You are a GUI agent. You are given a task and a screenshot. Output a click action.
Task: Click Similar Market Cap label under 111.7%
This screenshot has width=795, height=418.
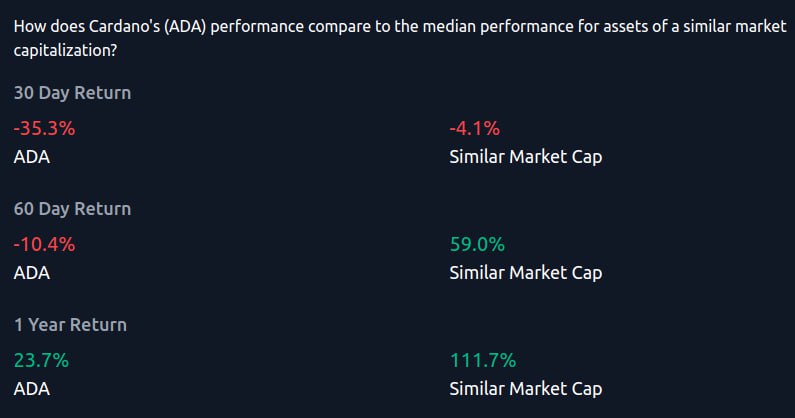pyautogui.click(x=526, y=389)
